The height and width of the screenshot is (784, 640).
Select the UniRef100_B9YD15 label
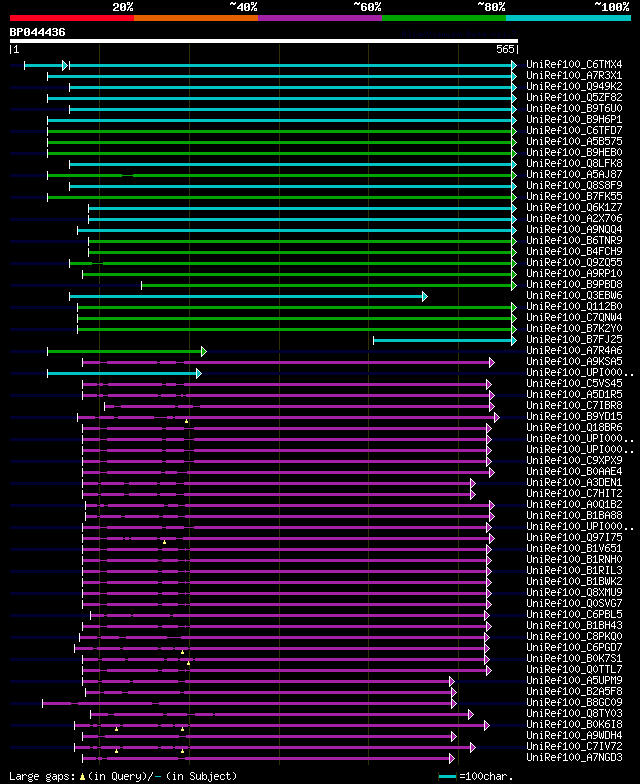click(574, 416)
